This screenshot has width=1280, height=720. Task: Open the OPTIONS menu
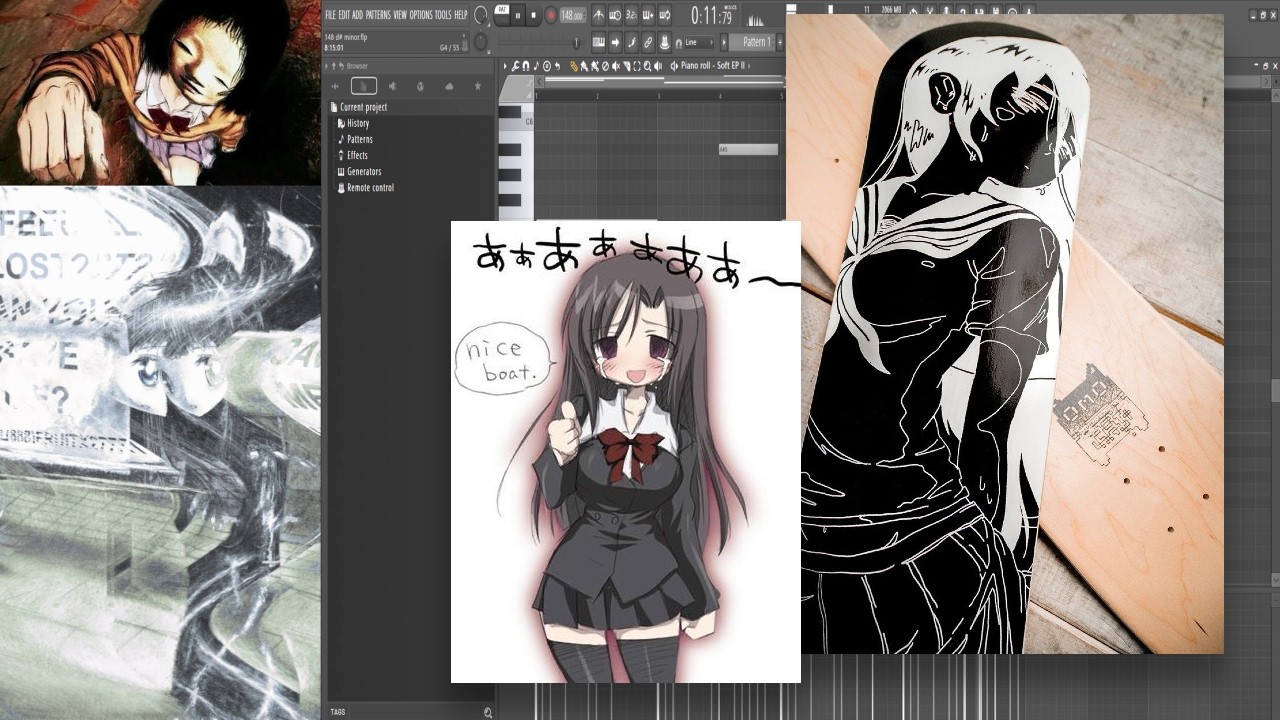point(421,15)
